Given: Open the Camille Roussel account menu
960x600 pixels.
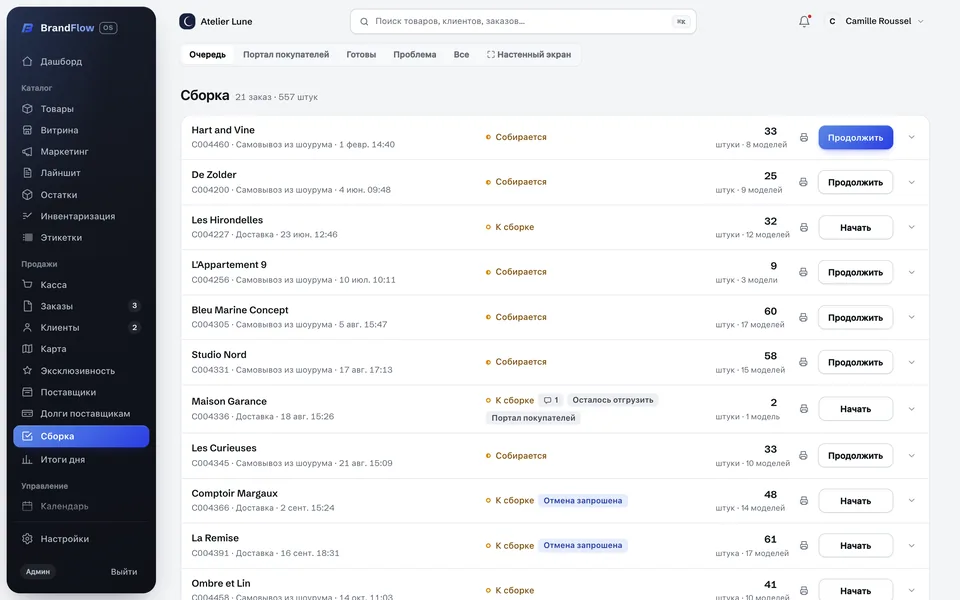Looking at the screenshot, I should pos(875,21).
